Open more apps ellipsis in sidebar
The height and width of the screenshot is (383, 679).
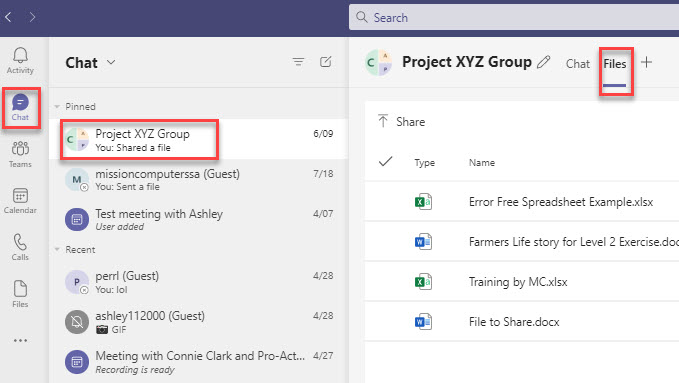pos(20,341)
